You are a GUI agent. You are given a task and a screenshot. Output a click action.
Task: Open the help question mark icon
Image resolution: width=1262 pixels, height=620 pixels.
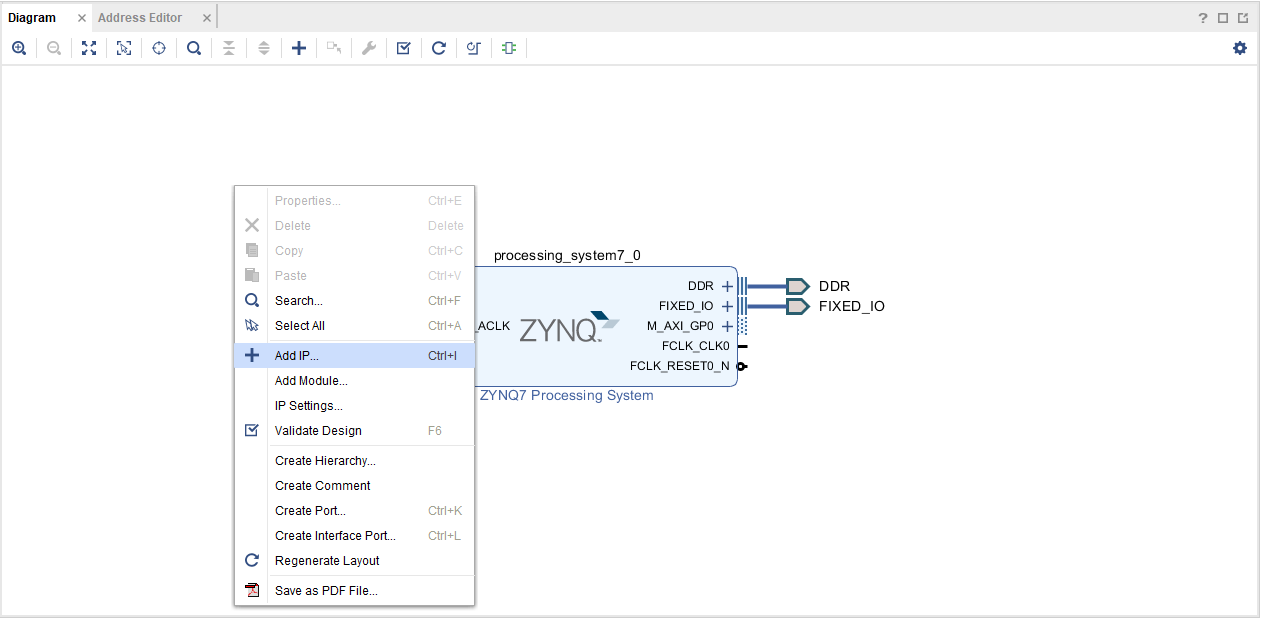(1203, 18)
